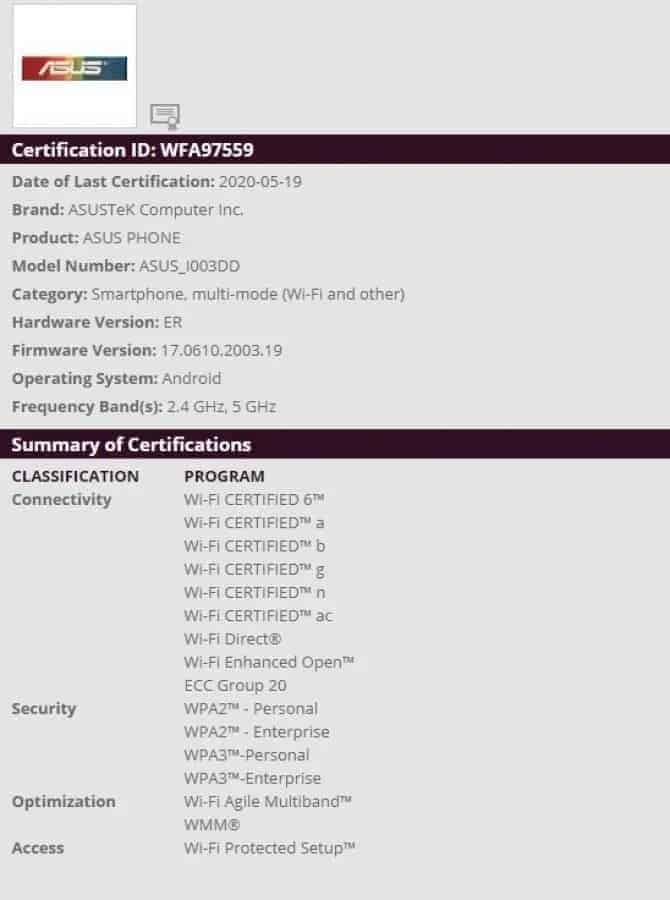Viewport: 670px width, 900px height.
Task: Open the certificate icon beside the logo
Action: 165,116
